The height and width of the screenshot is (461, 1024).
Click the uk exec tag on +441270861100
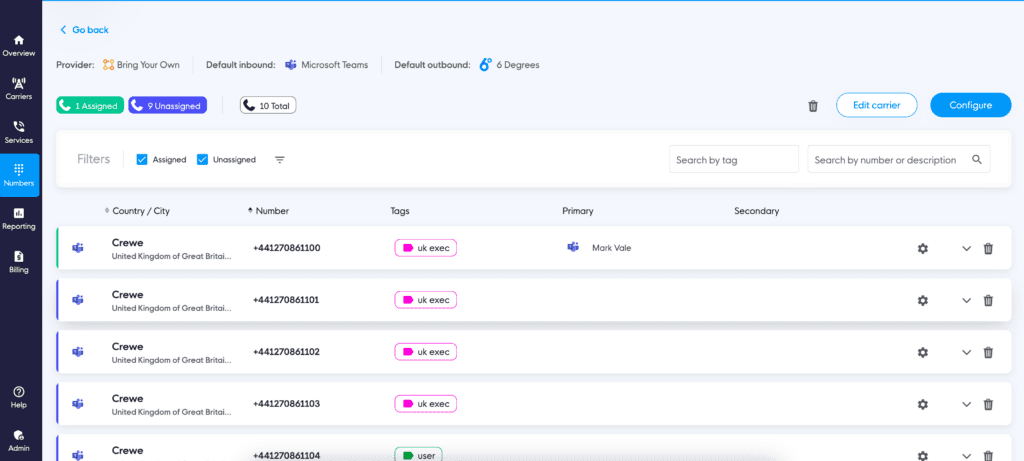426,248
